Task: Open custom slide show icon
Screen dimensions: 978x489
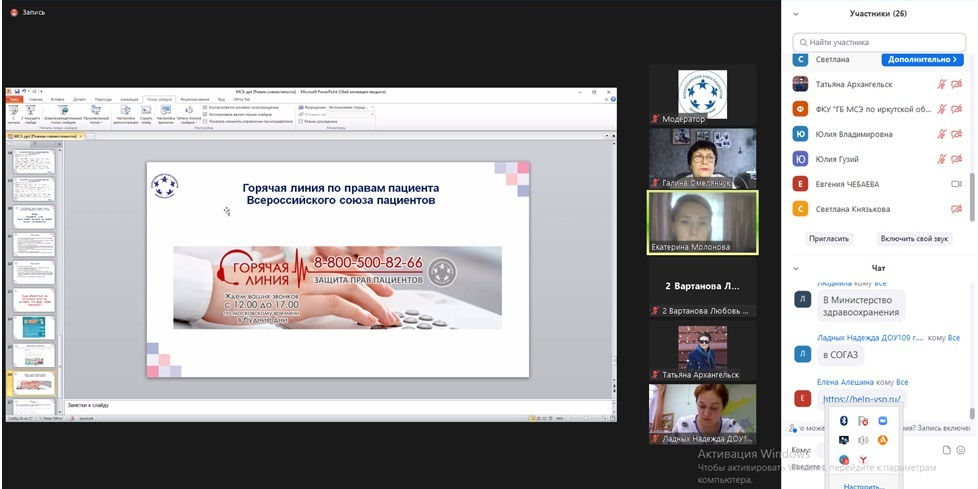Action: tap(95, 110)
